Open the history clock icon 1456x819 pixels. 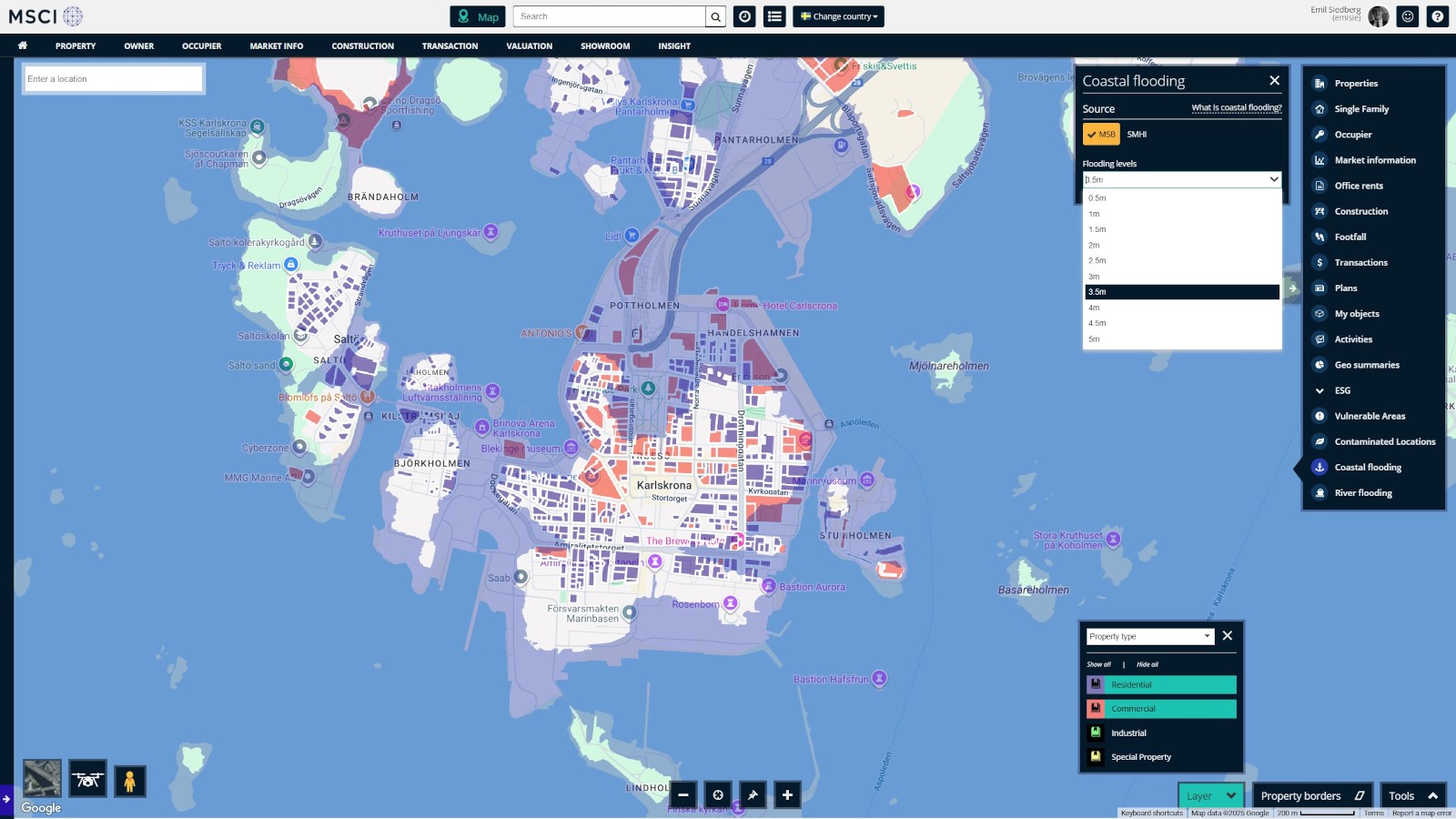click(744, 16)
